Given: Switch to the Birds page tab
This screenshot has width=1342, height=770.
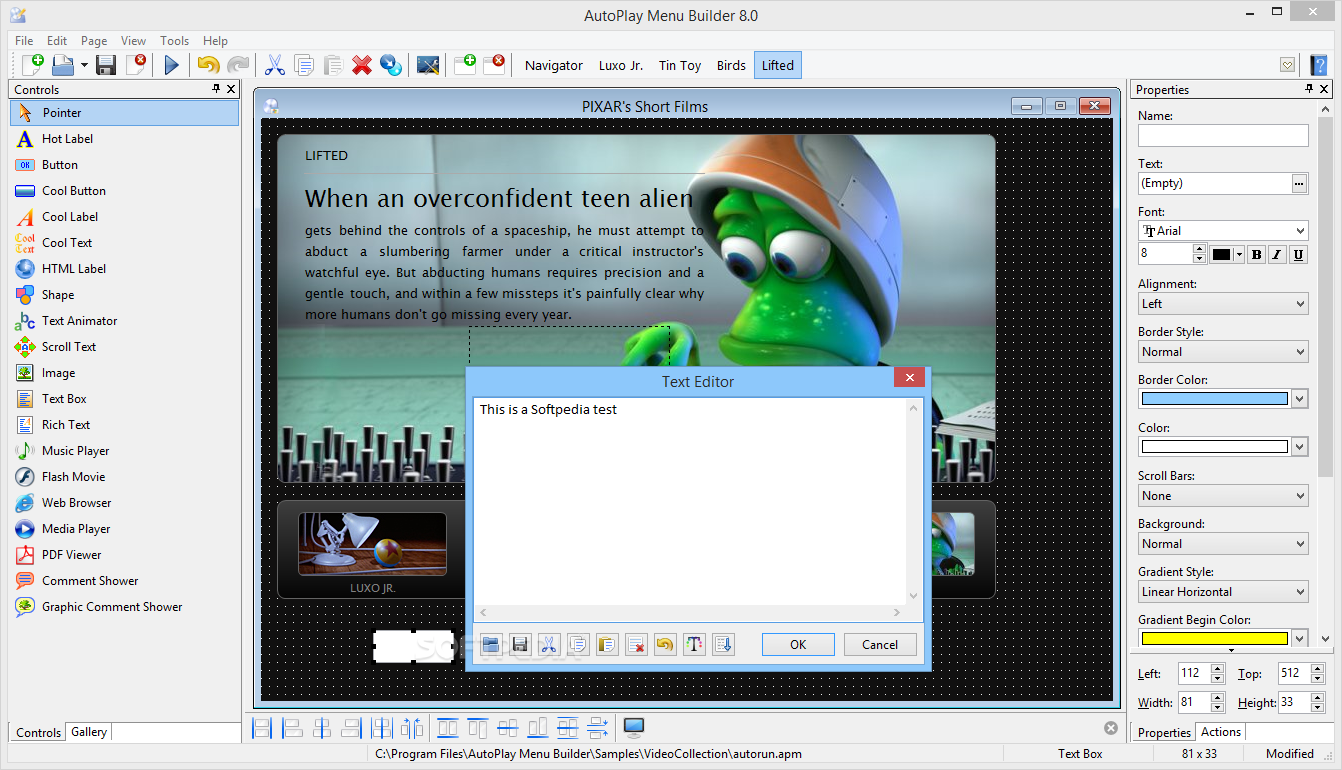Looking at the screenshot, I should 731,65.
